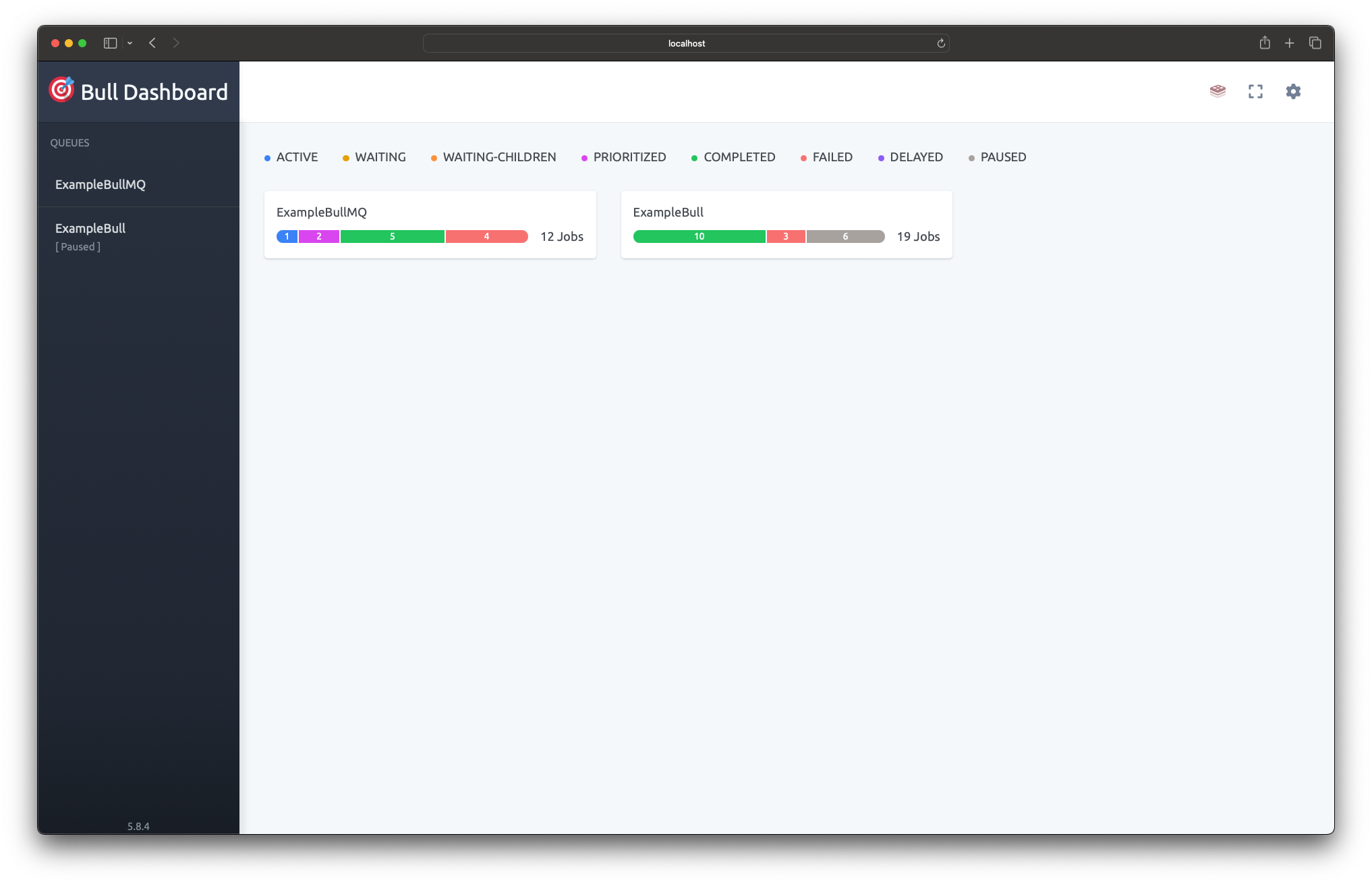Expand sidebar options dropdown chevron
1372x884 pixels.
(130, 43)
